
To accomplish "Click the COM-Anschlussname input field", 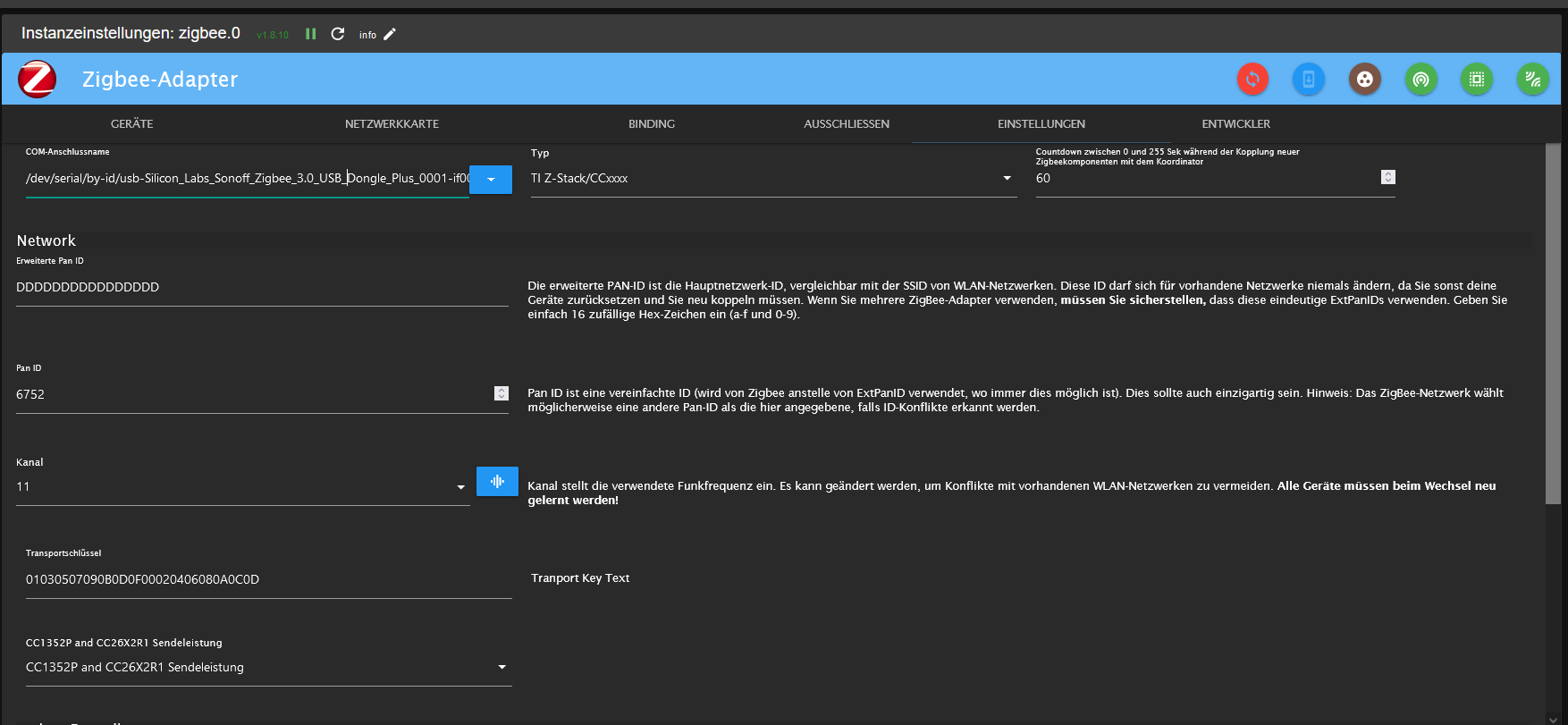I will tap(248, 179).
